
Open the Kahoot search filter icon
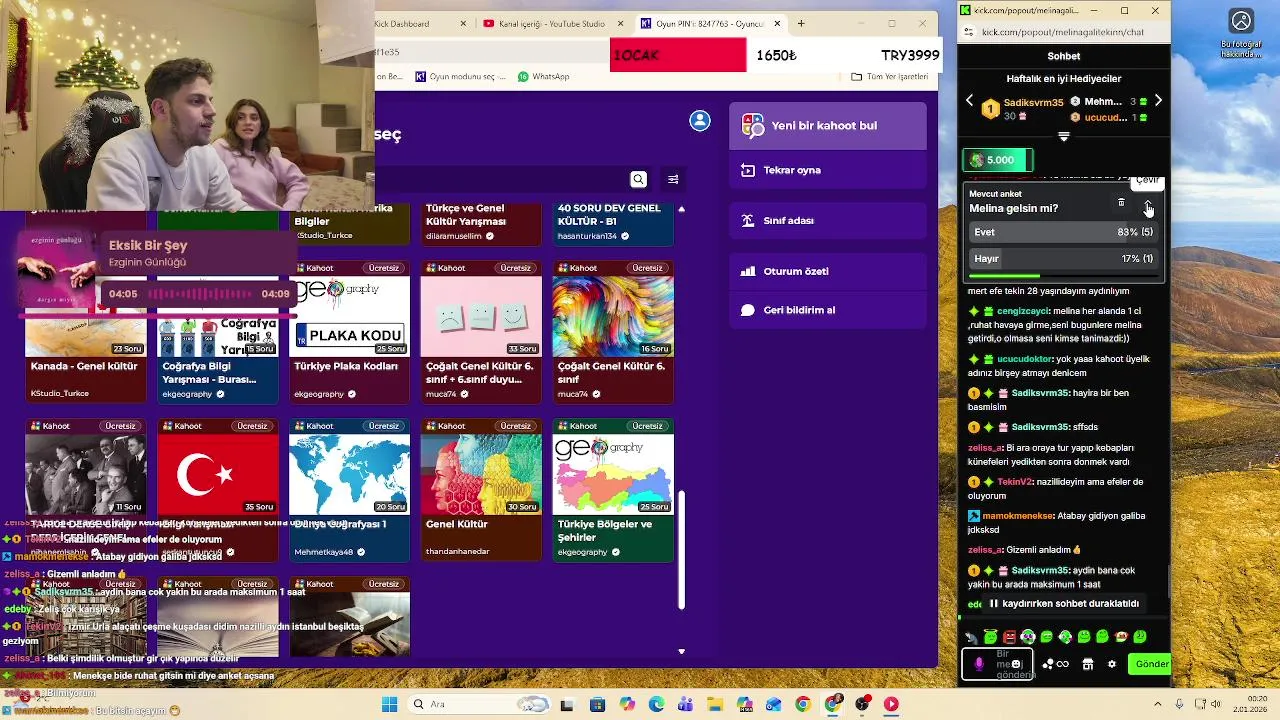coord(673,179)
